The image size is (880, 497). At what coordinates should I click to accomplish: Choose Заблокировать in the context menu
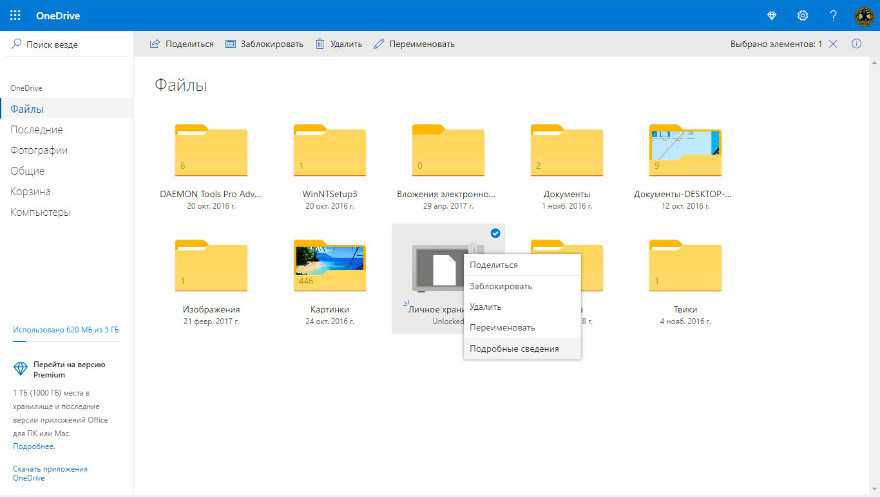500,286
